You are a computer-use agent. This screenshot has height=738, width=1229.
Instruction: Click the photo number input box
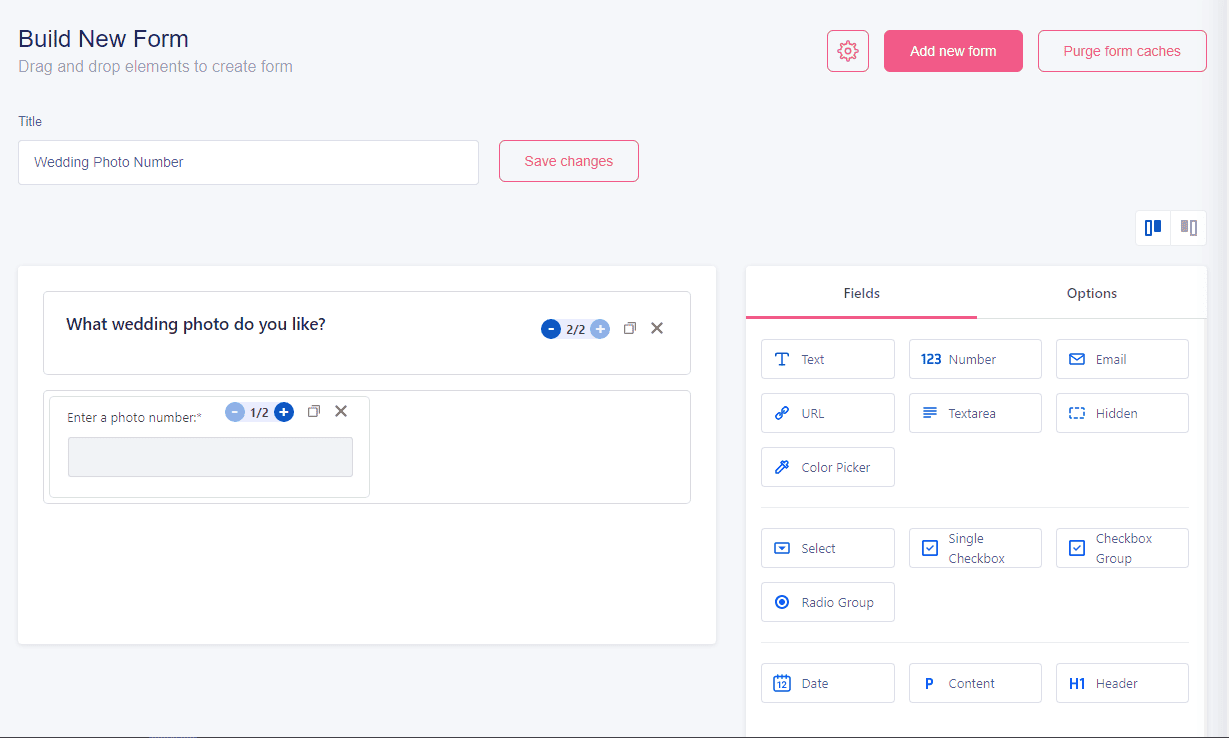(210, 457)
